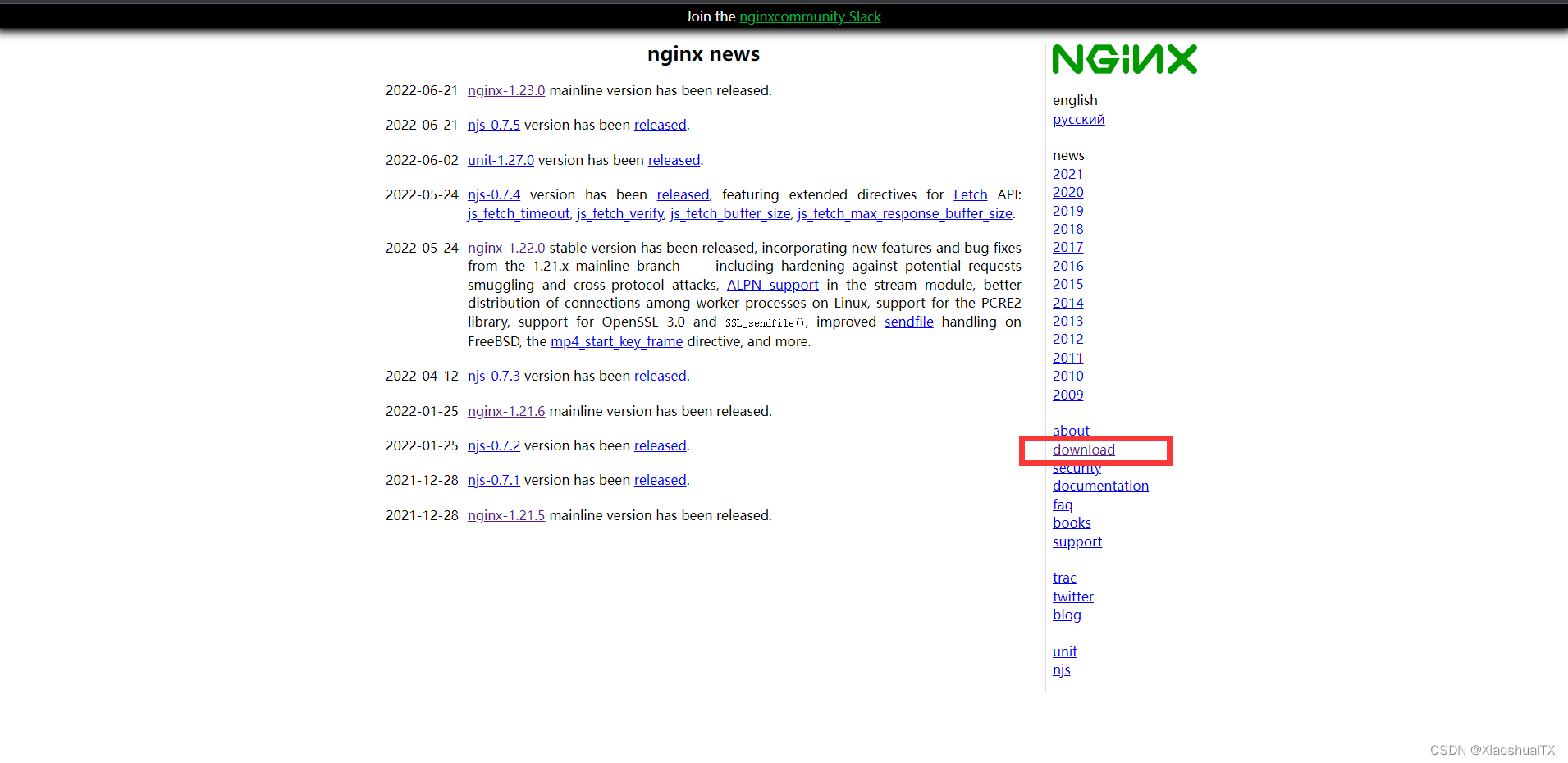
Task: Click the 'news' sidebar heading
Action: pyautogui.click(x=1068, y=155)
